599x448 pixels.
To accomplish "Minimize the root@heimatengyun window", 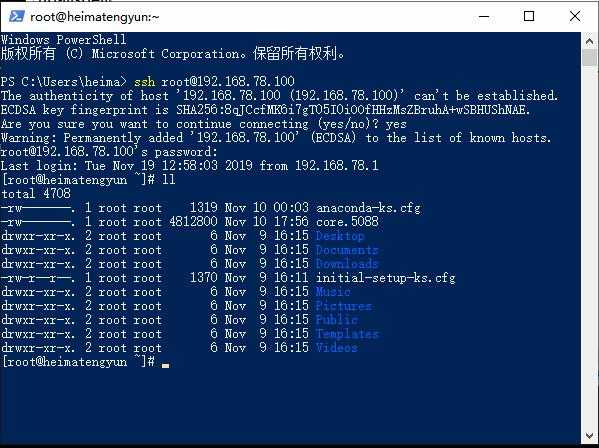I will click(x=484, y=16).
